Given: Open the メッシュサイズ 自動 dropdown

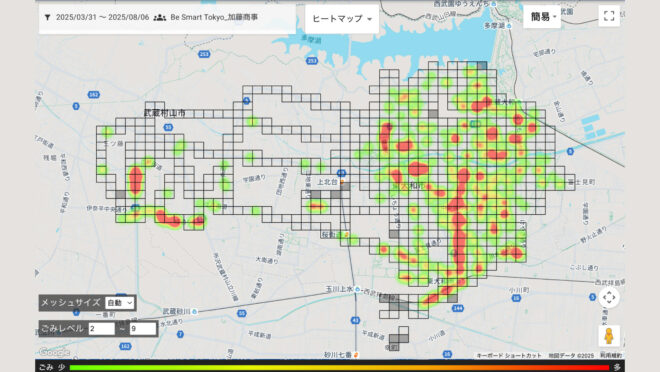Looking at the screenshot, I should click(120, 303).
